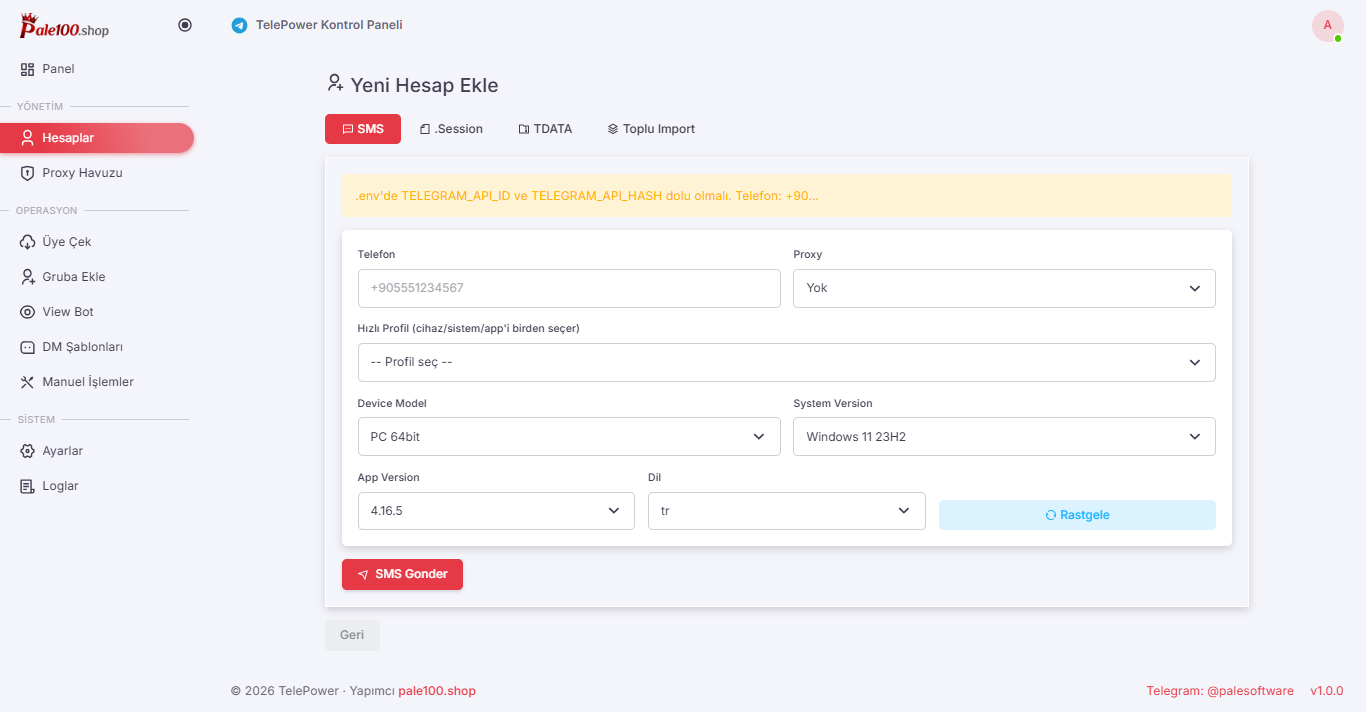Open the Hızlı Profil dropdown
This screenshot has width=1366, height=712.
787,362
